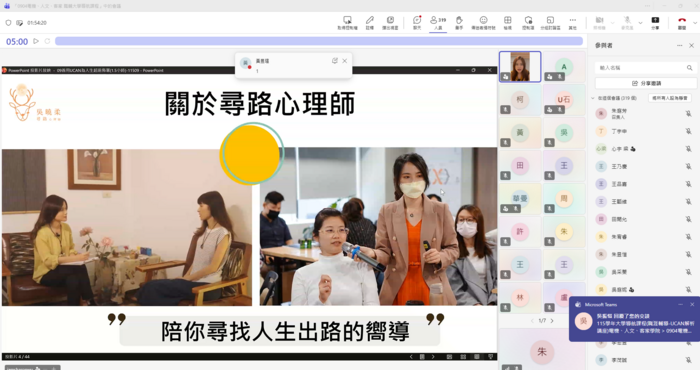Click the Share invite button
Screen dimensions: 700x370
click(646, 83)
